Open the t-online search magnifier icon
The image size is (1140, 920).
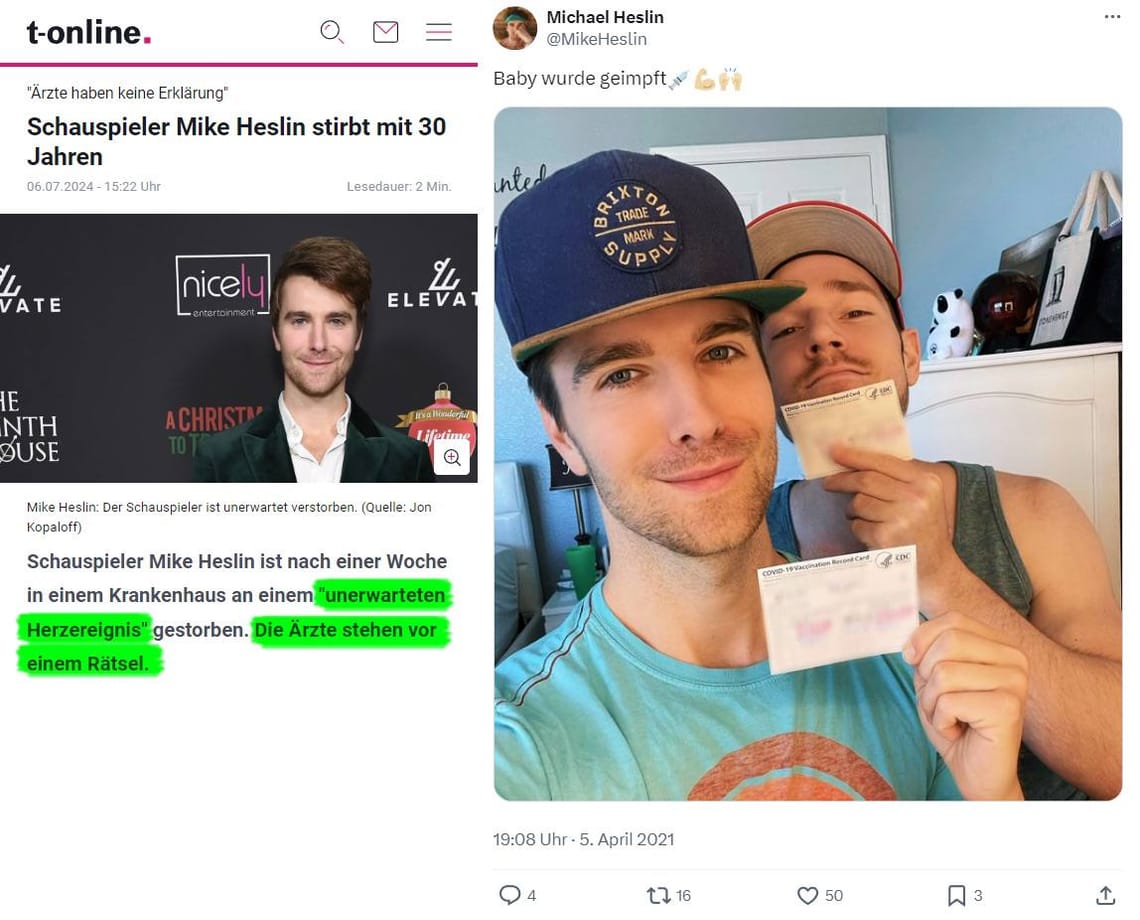pyautogui.click(x=332, y=32)
